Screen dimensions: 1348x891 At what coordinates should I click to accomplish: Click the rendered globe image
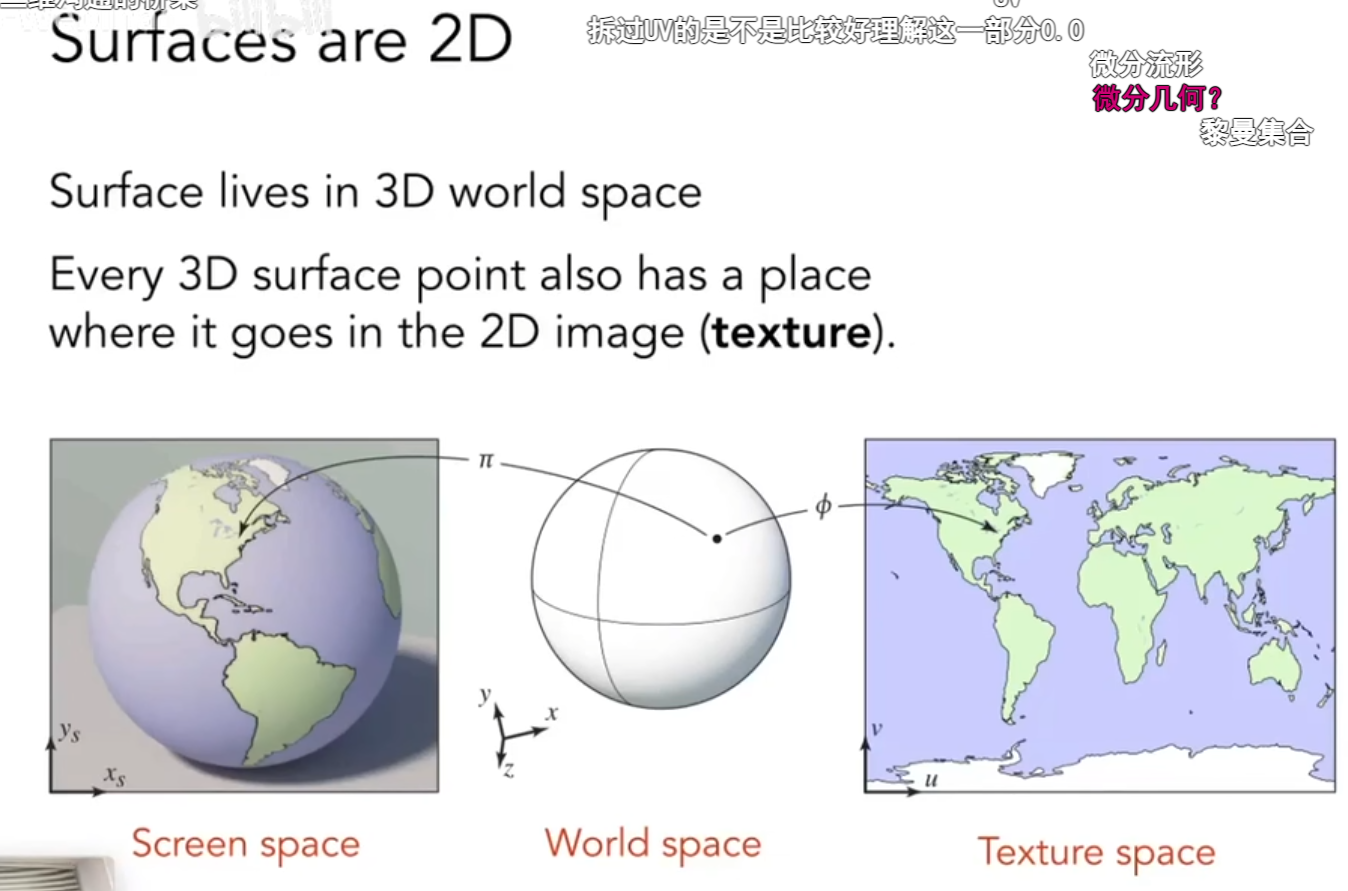click(x=244, y=615)
